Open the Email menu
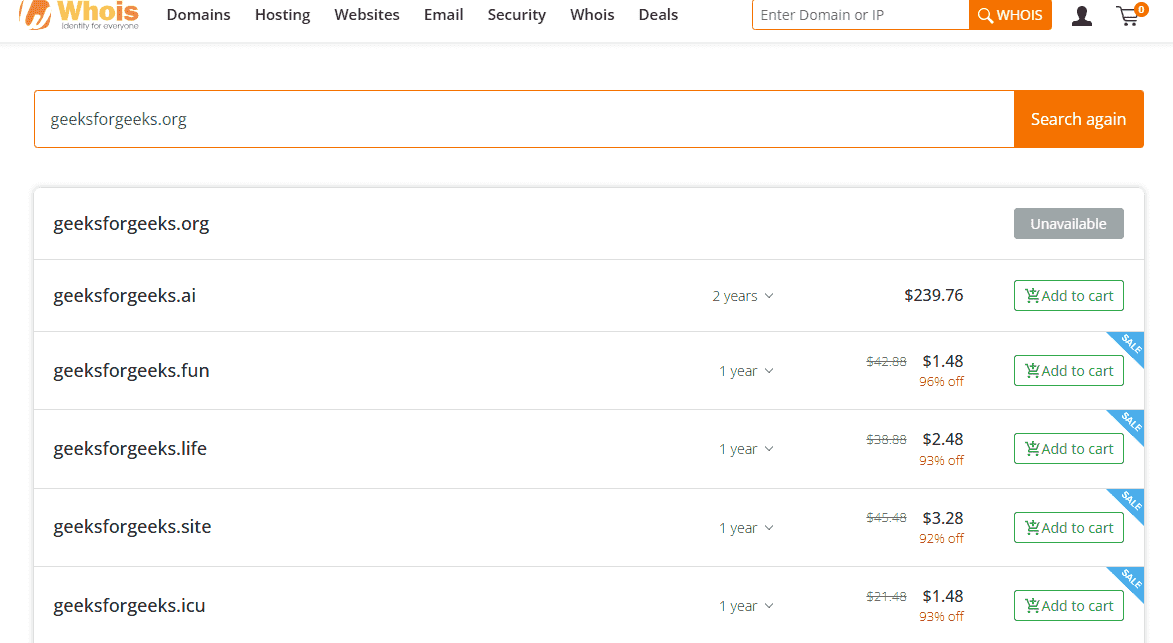 444,15
